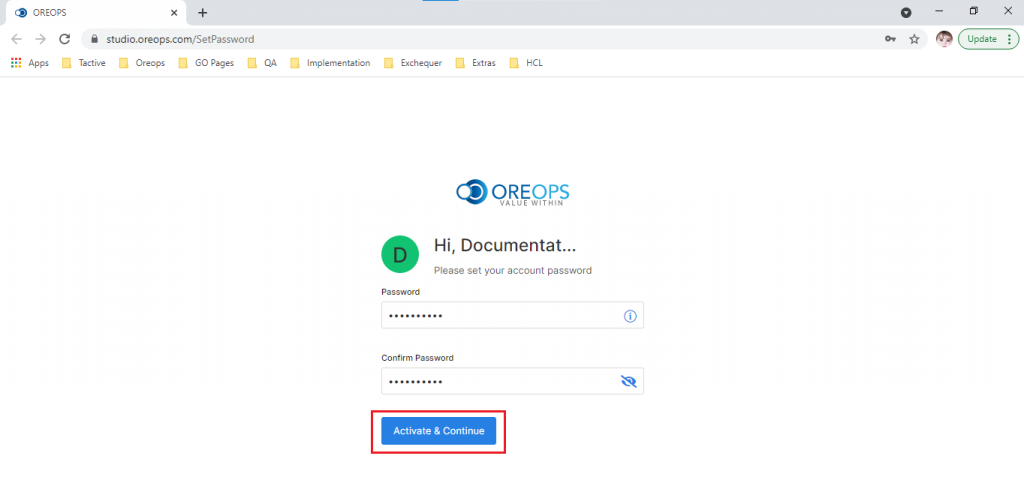This screenshot has height=477, width=1024.
Task: Go forward in browser history
Action: [x=40, y=39]
